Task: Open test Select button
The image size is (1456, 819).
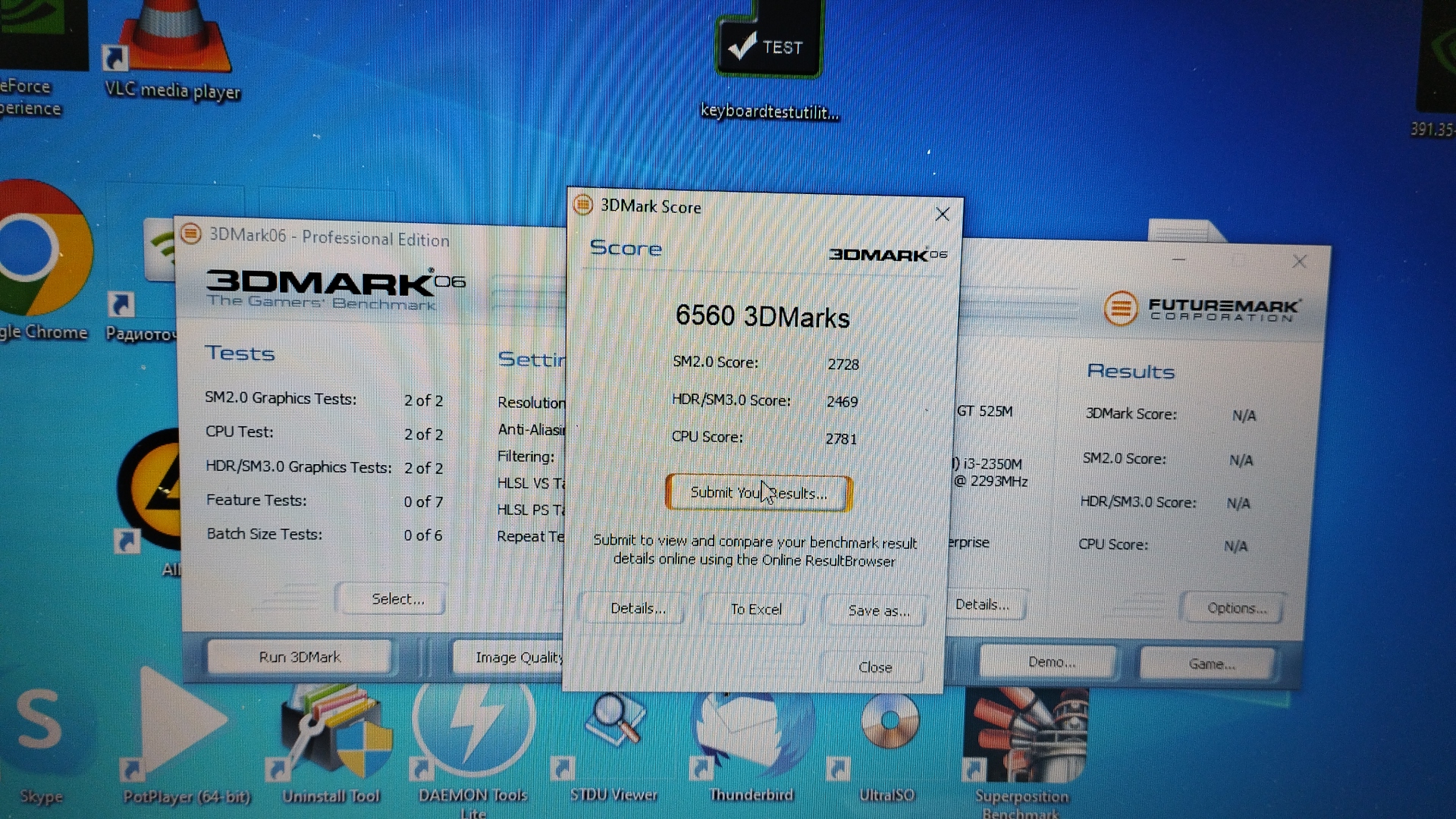Action: click(397, 599)
